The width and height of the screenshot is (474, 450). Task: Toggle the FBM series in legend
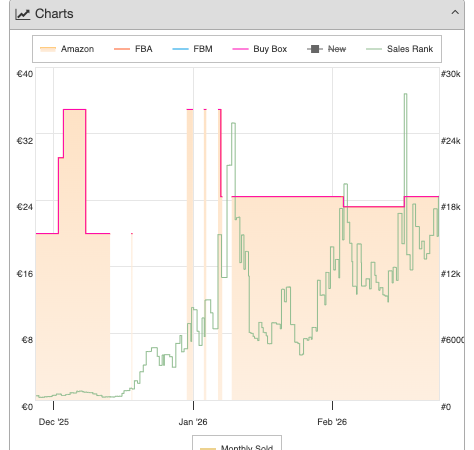192,49
